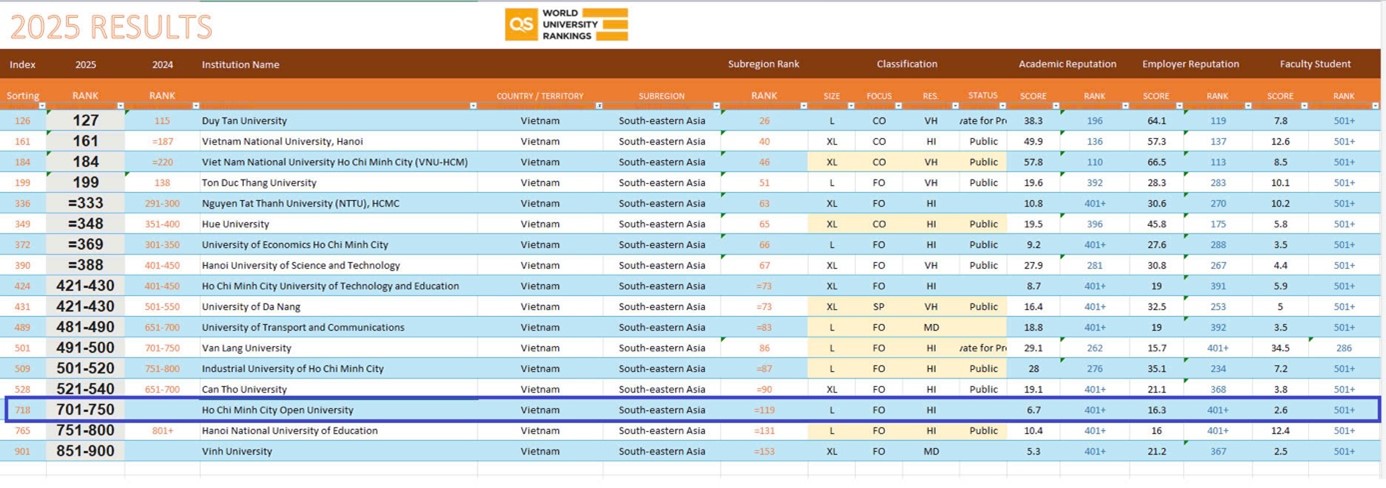Screen dimensions: 1386x488
Task: Select the employer score 66.5 cell
Action: pos(1157,162)
